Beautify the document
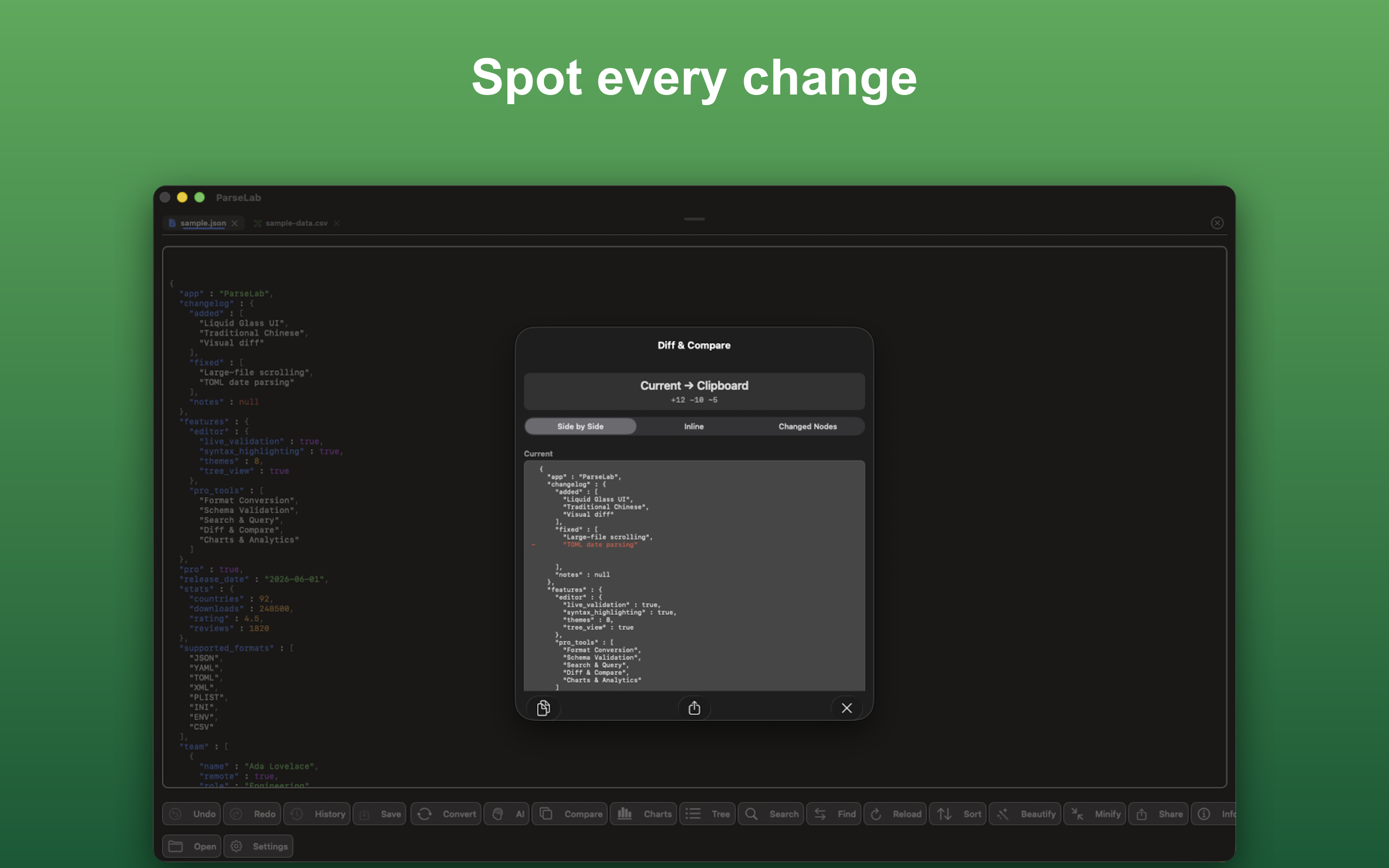 coord(1025,814)
